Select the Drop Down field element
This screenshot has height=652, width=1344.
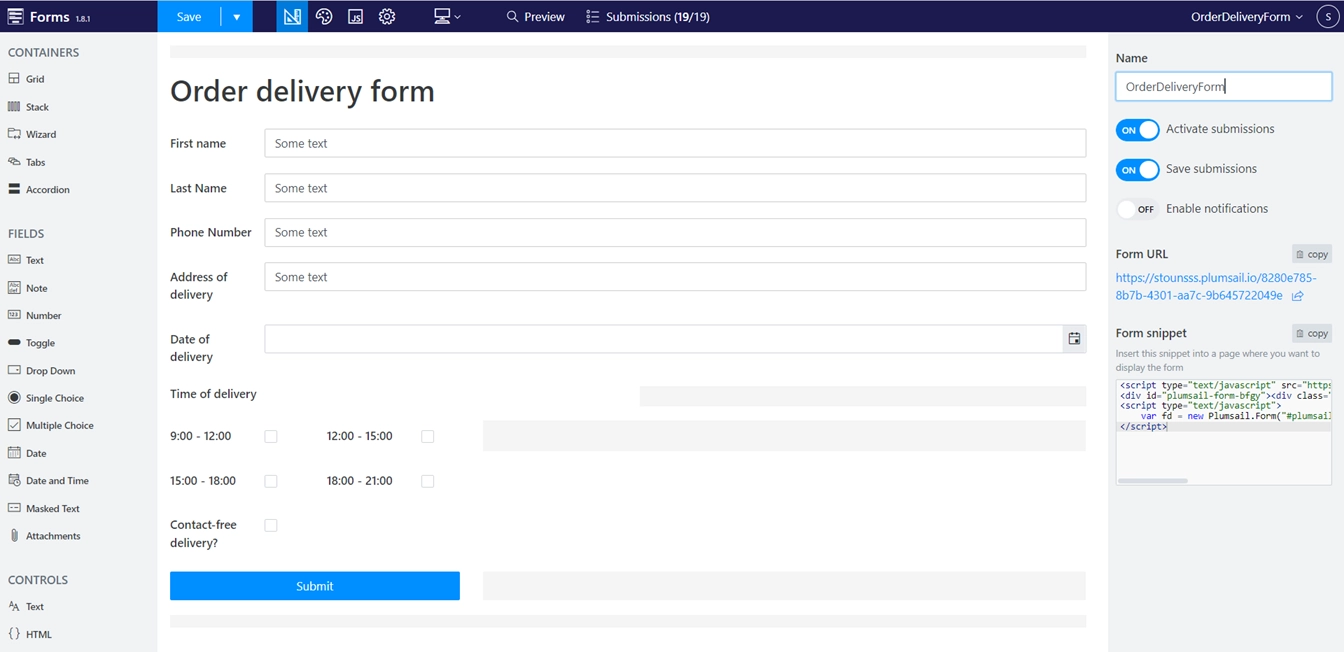(42, 371)
